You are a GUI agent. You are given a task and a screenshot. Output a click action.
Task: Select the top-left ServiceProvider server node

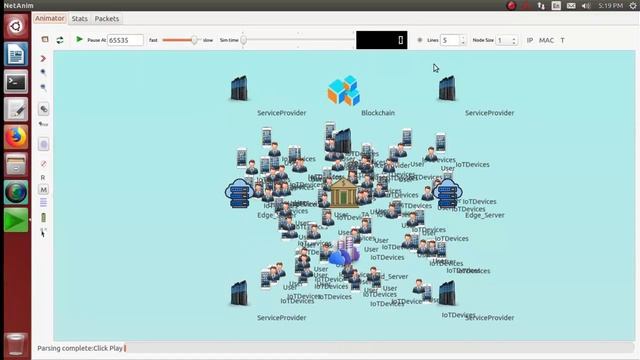[239, 88]
